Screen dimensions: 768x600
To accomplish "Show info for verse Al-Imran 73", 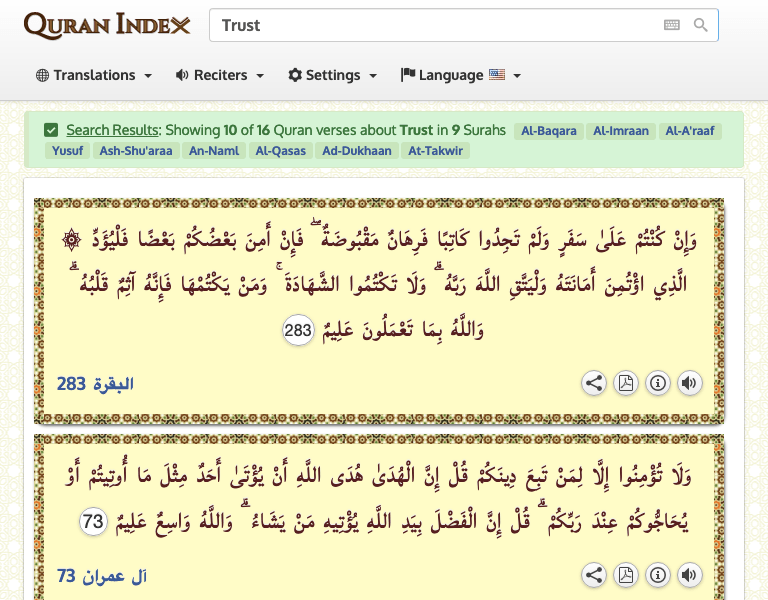I will 657,575.
